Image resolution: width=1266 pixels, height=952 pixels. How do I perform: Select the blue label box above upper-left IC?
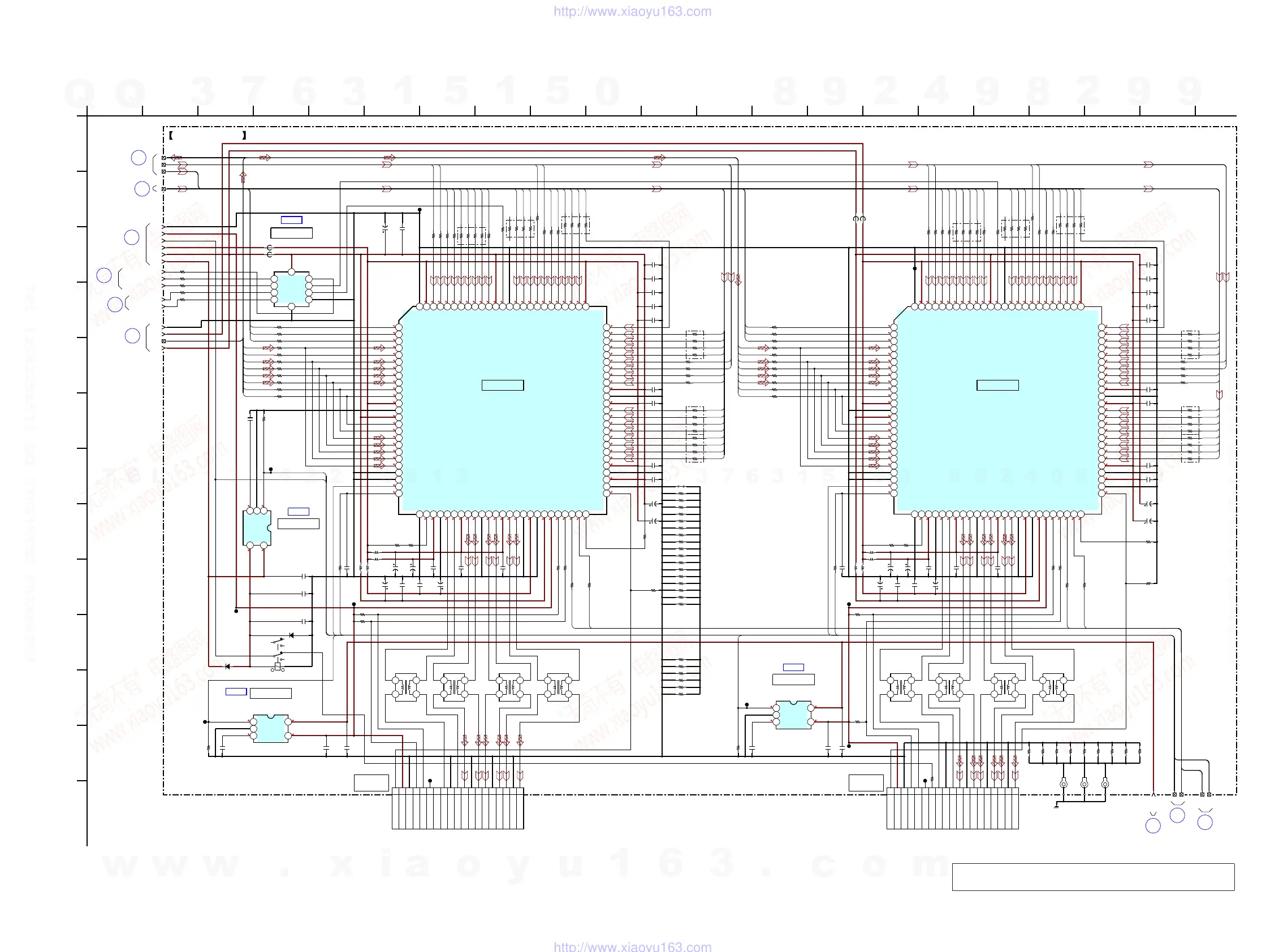(x=291, y=220)
